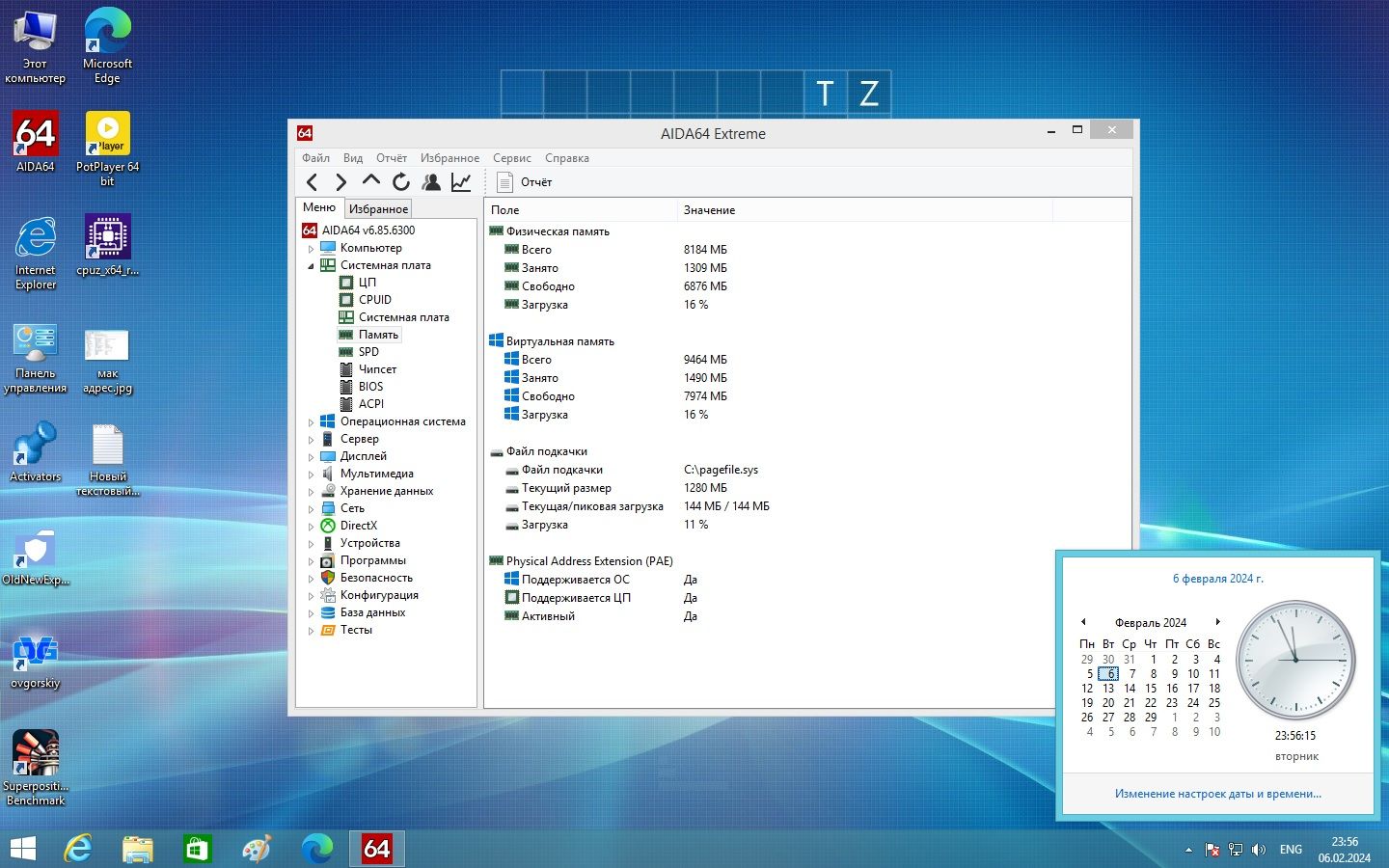Viewport: 1389px width, 868px height.
Task: Select Безопасность in the tree
Action: pos(376,578)
